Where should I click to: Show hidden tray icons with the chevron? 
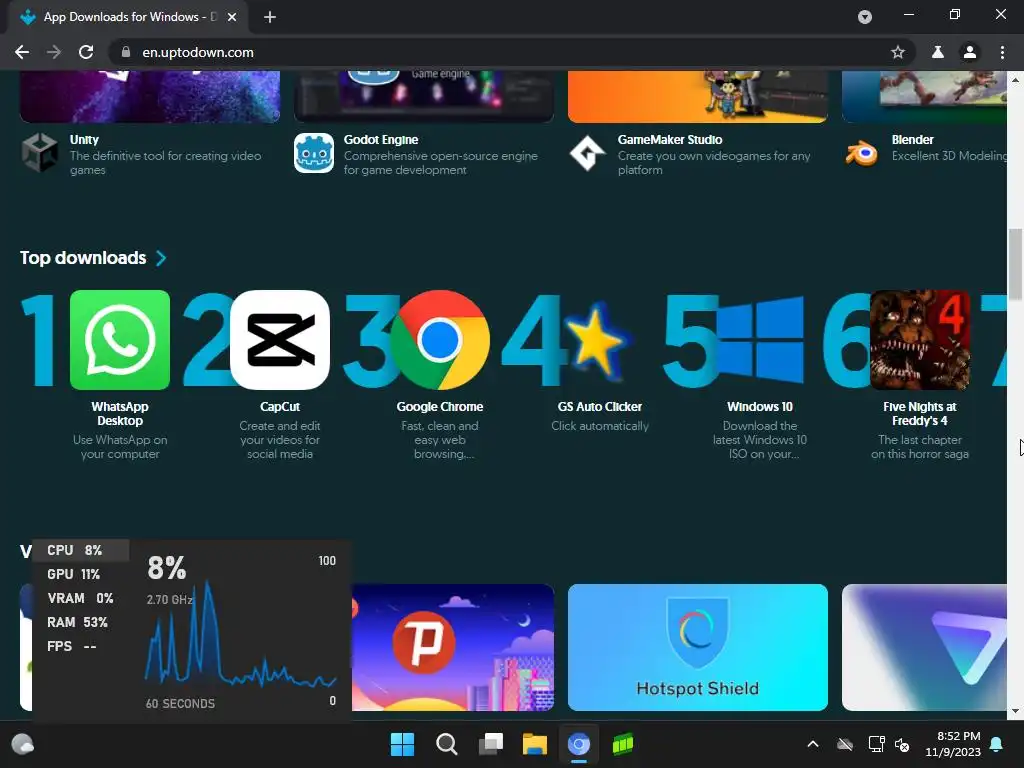pos(813,744)
